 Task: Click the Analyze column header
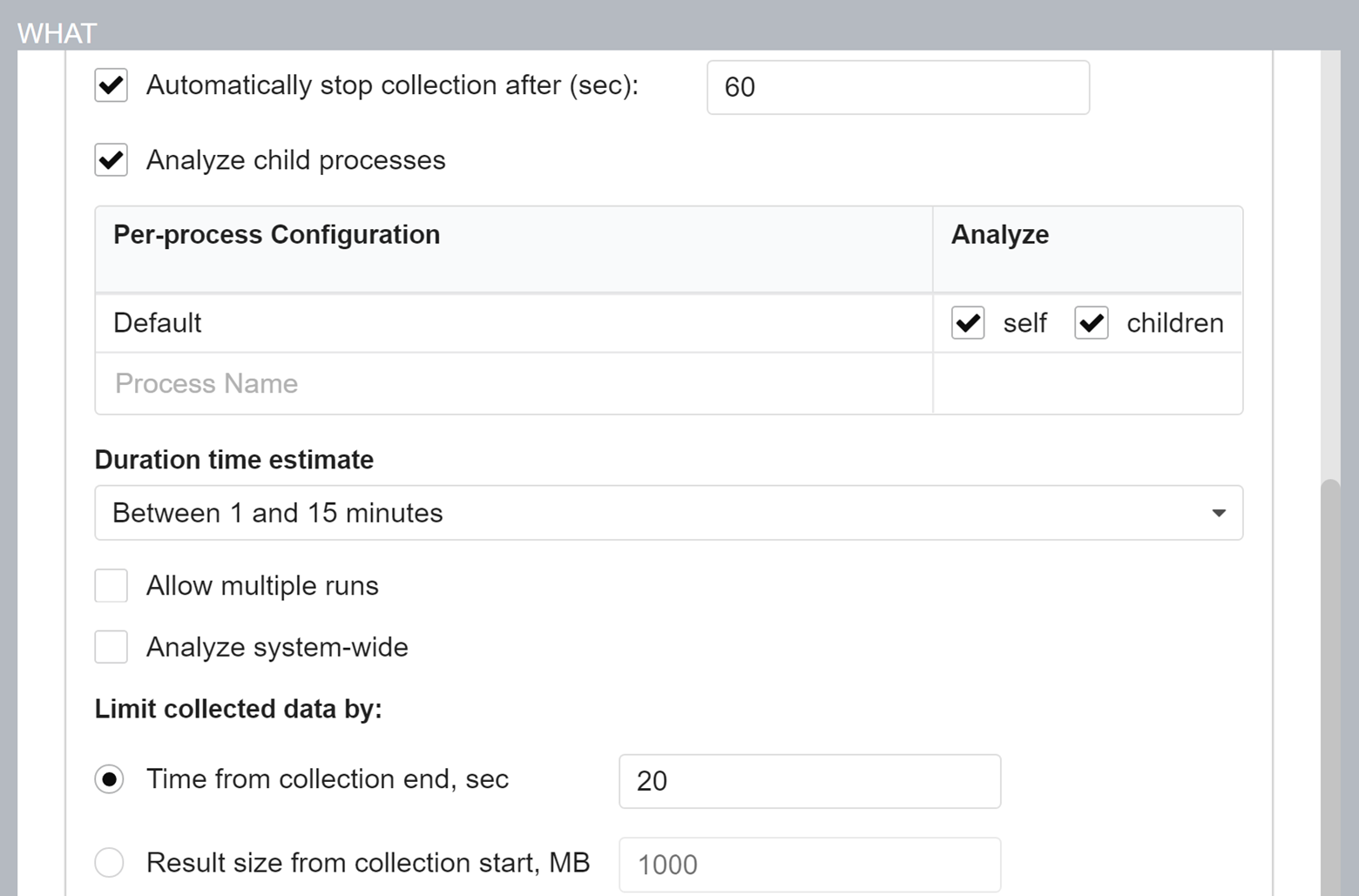pos(1000,235)
